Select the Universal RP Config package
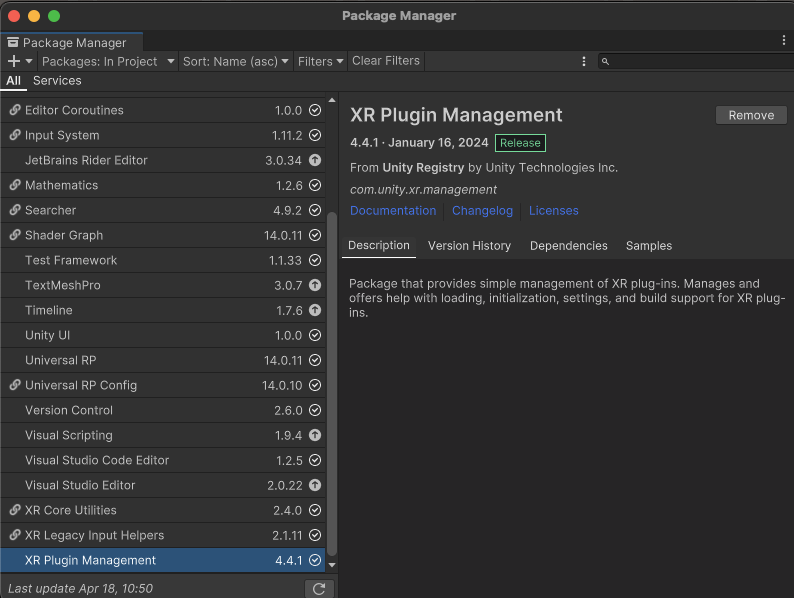This screenshot has width=794, height=598. pos(163,385)
